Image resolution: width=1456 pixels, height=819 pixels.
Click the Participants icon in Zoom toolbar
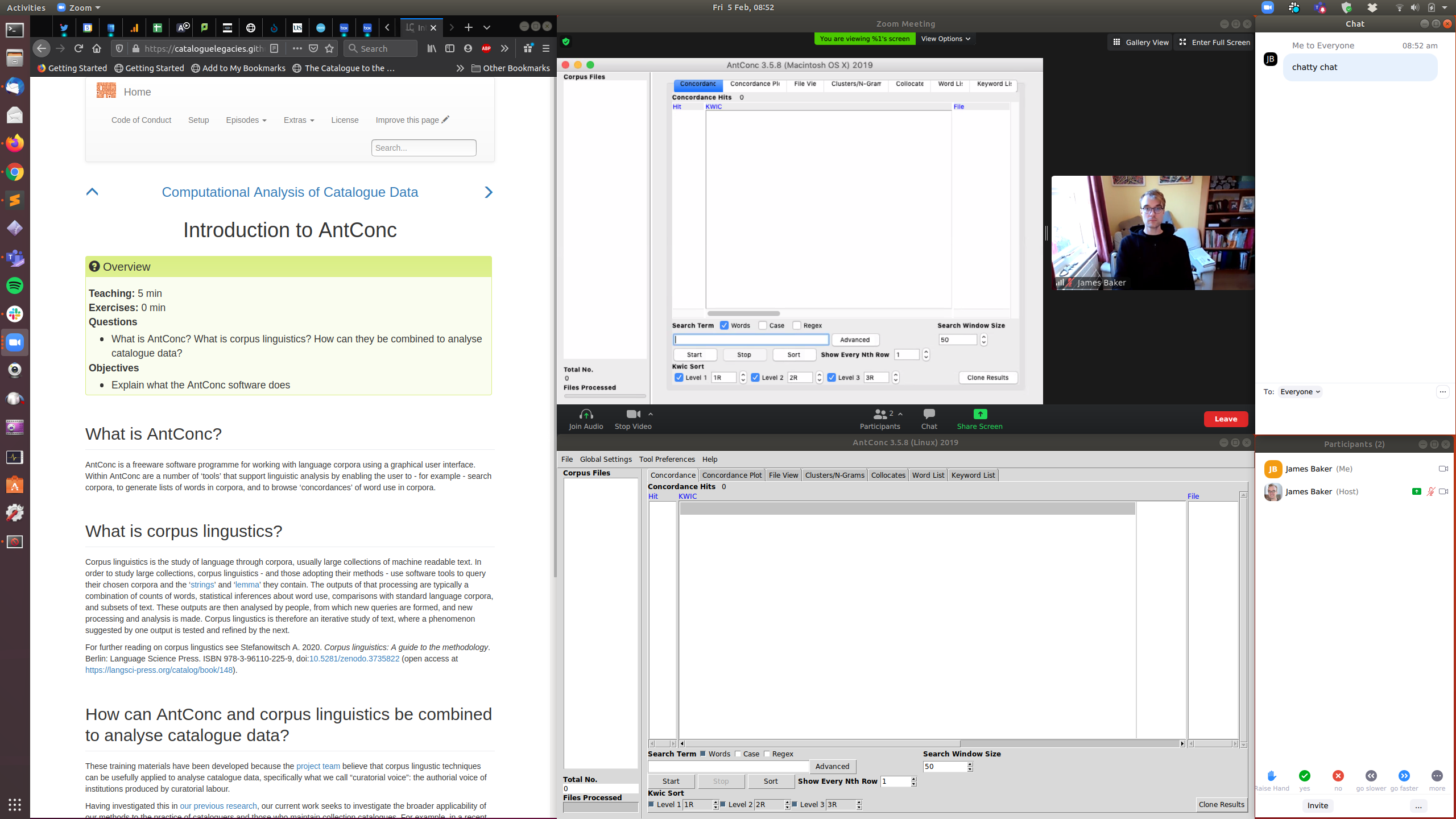click(879, 418)
